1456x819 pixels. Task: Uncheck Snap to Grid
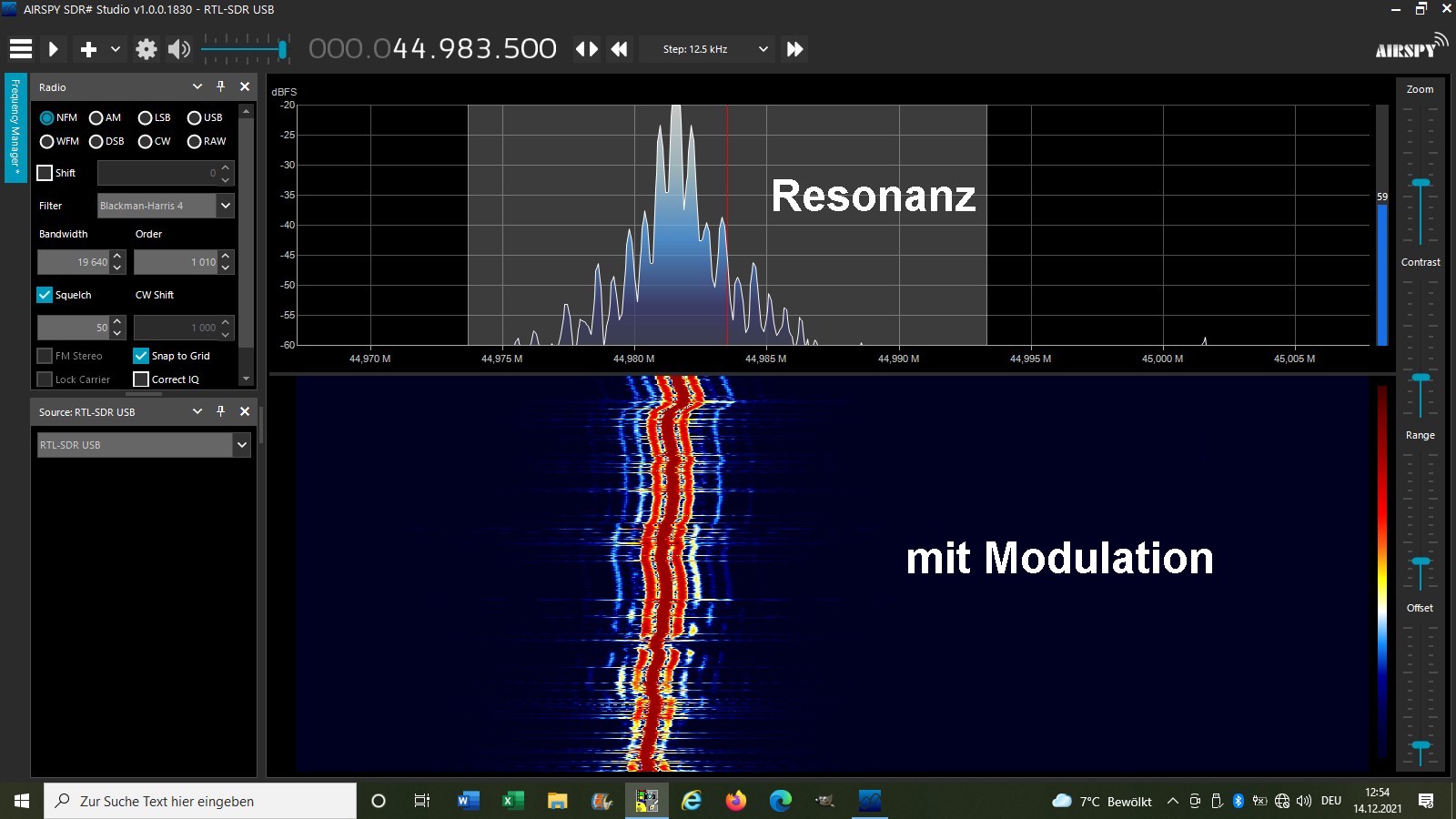141,356
